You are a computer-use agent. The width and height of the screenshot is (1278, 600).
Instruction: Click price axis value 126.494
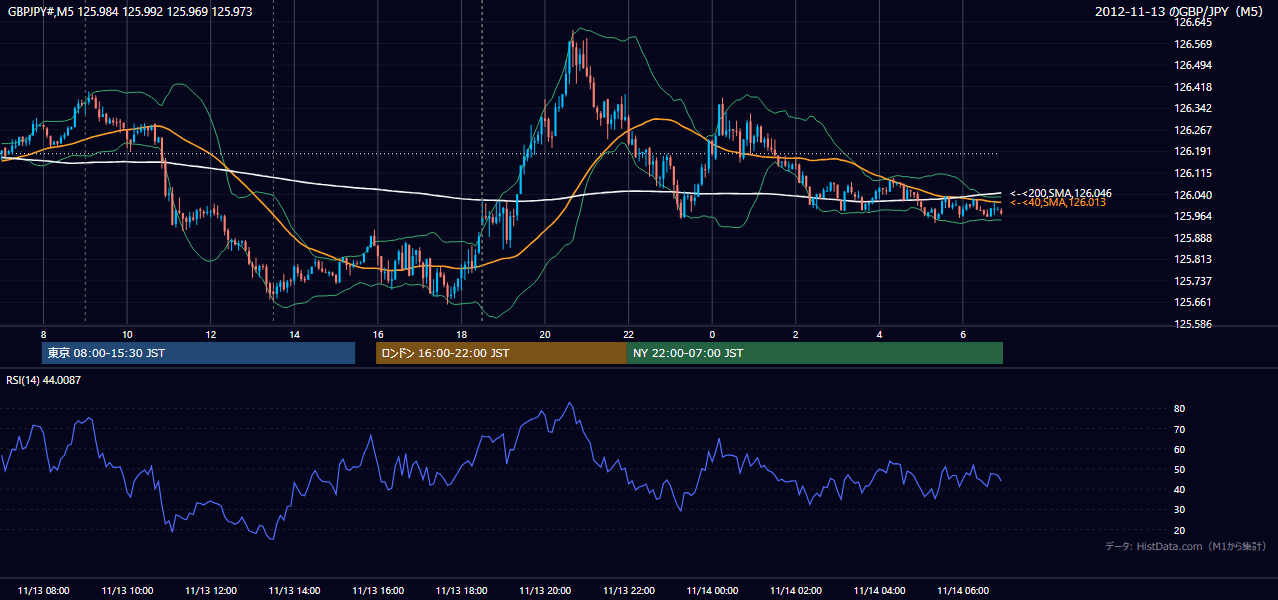point(1193,65)
